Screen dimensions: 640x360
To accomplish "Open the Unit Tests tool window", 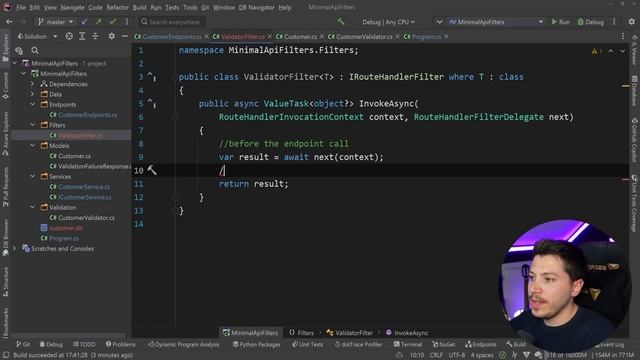I will coord(308,344).
